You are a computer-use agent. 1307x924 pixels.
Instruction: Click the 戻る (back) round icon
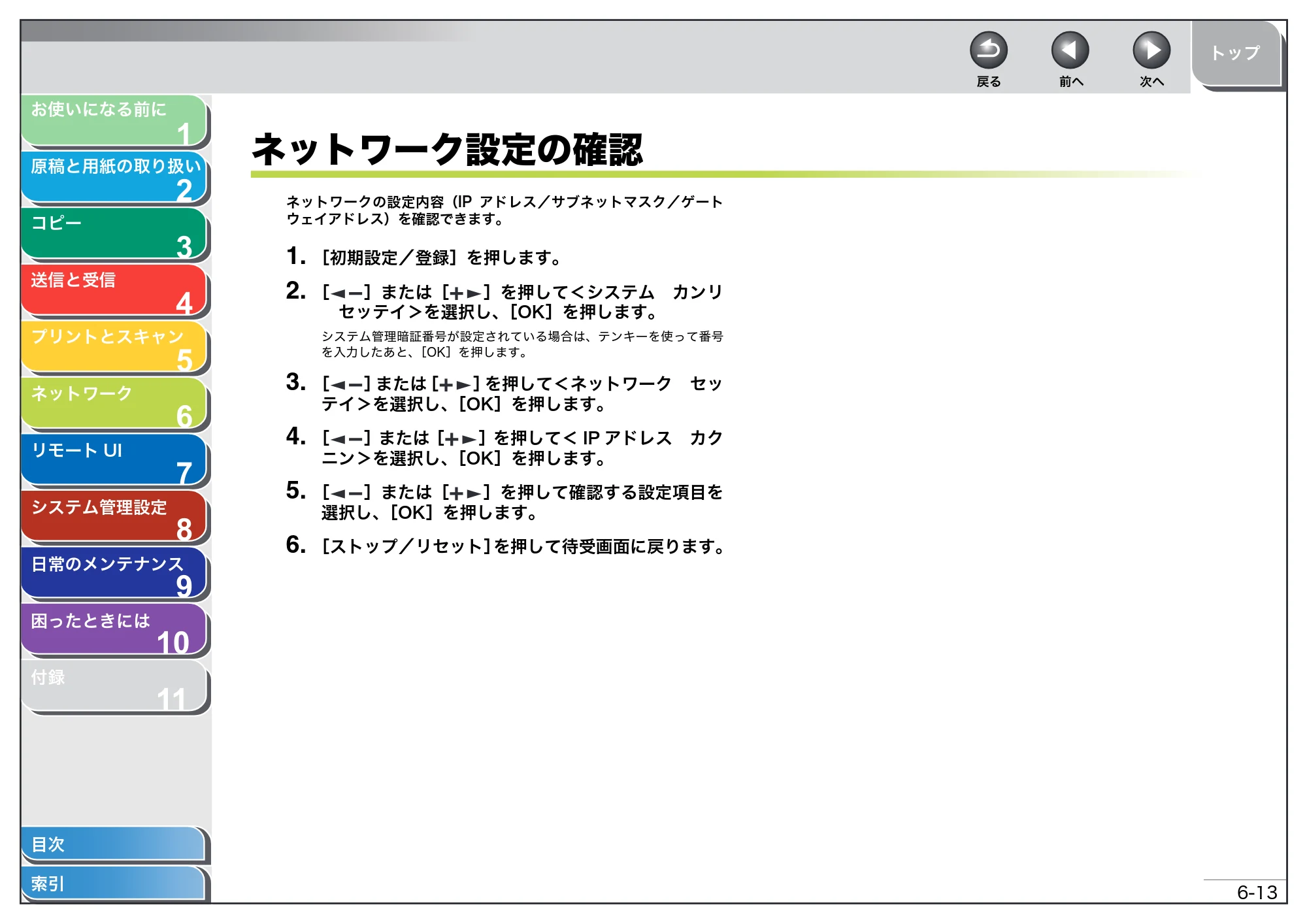(x=988, y=50)
